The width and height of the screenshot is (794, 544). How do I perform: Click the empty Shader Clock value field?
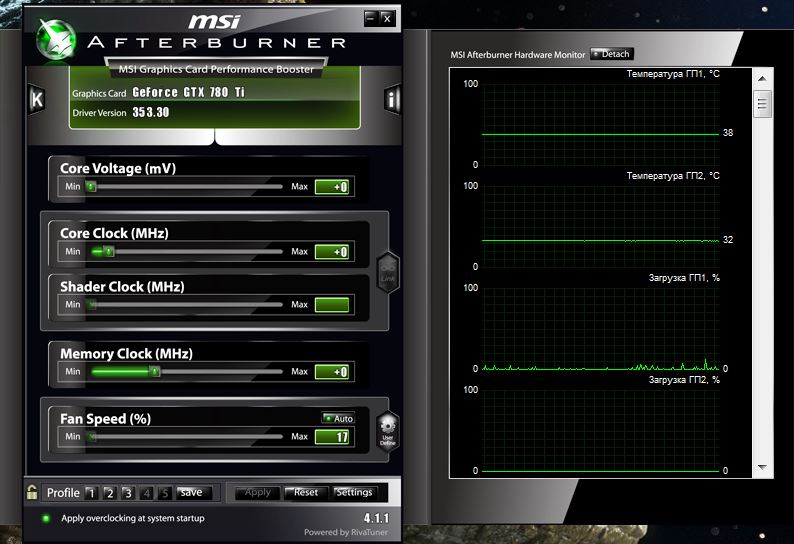(332, 304)
